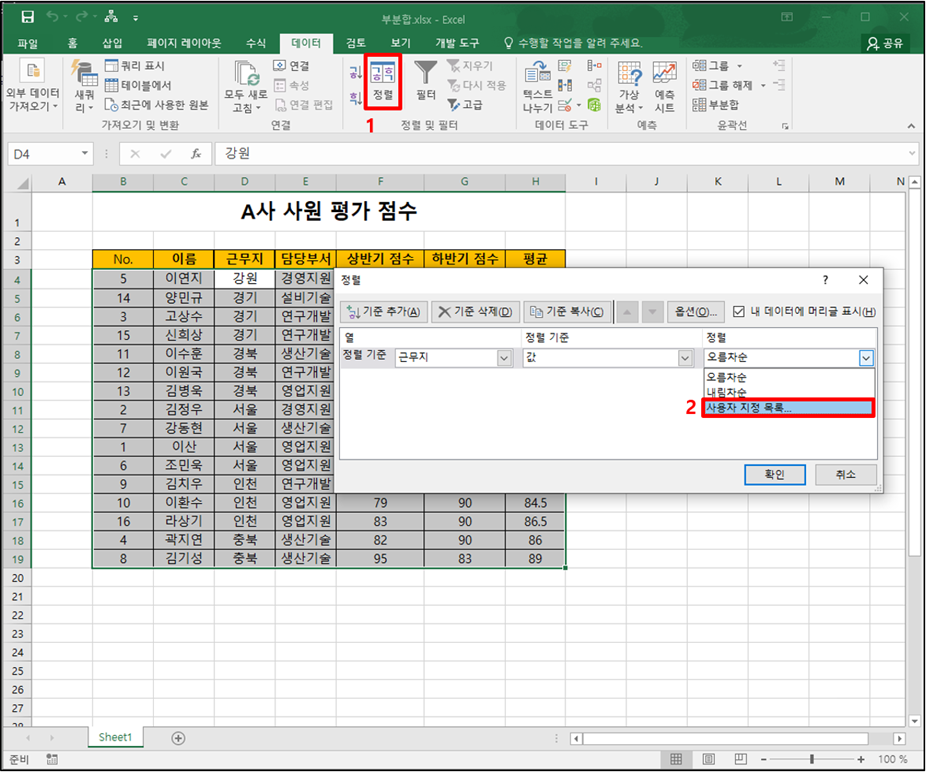Screen dimensions: 926x772
Task: Switch to 검토 tab
Action: [356, 43]
